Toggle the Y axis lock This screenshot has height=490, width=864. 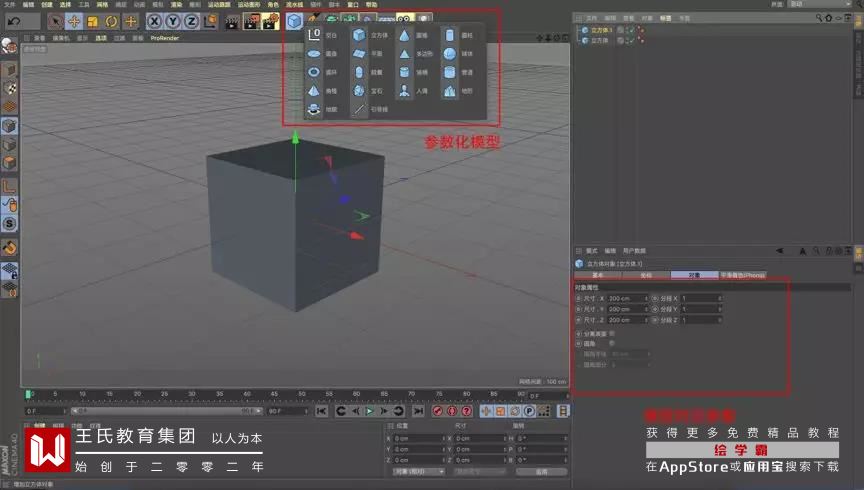pos(173,21)
